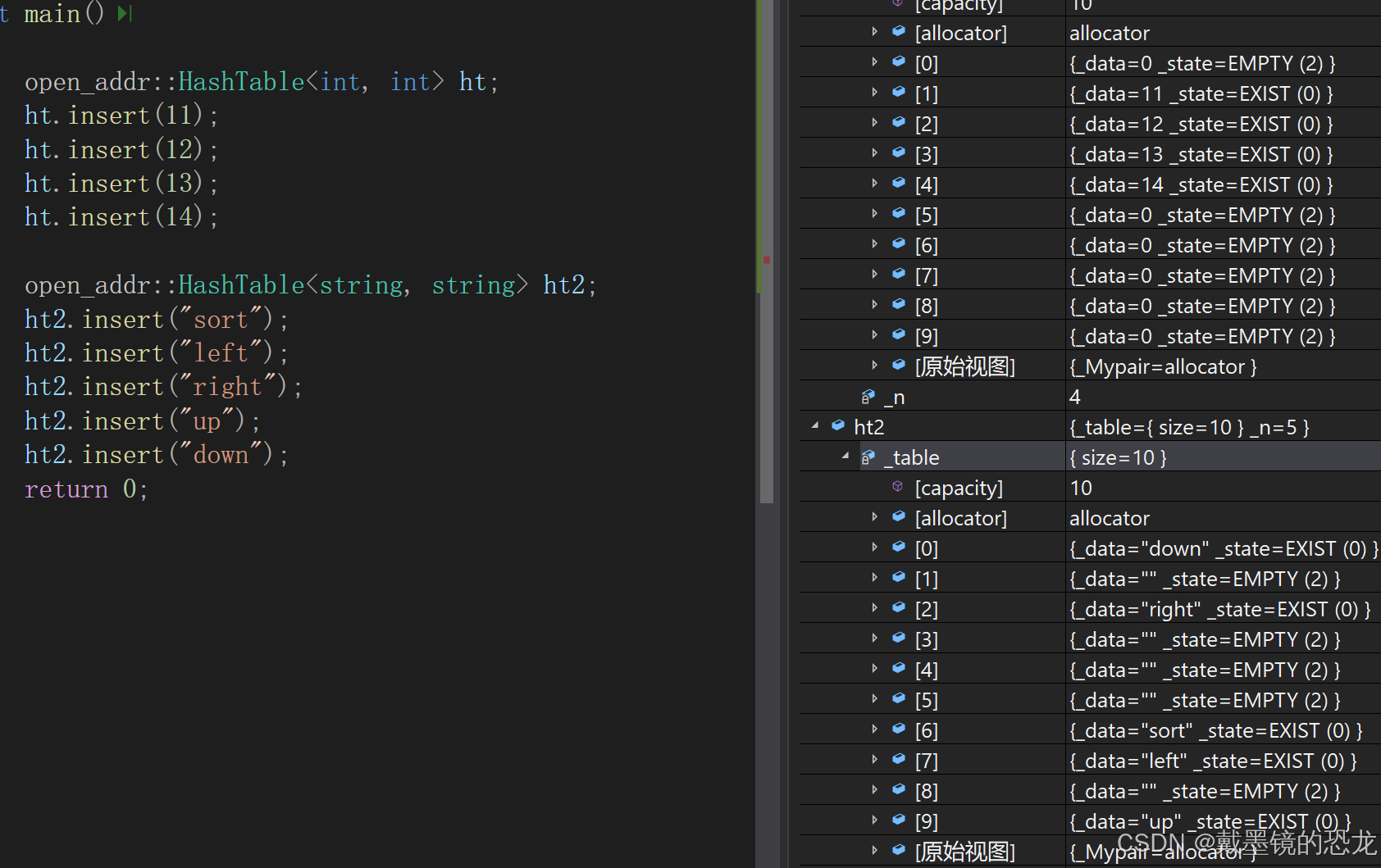Viewport: 1381px width, 868px height.
Task: Collapse the ht2 variable node
Action: 815,426
